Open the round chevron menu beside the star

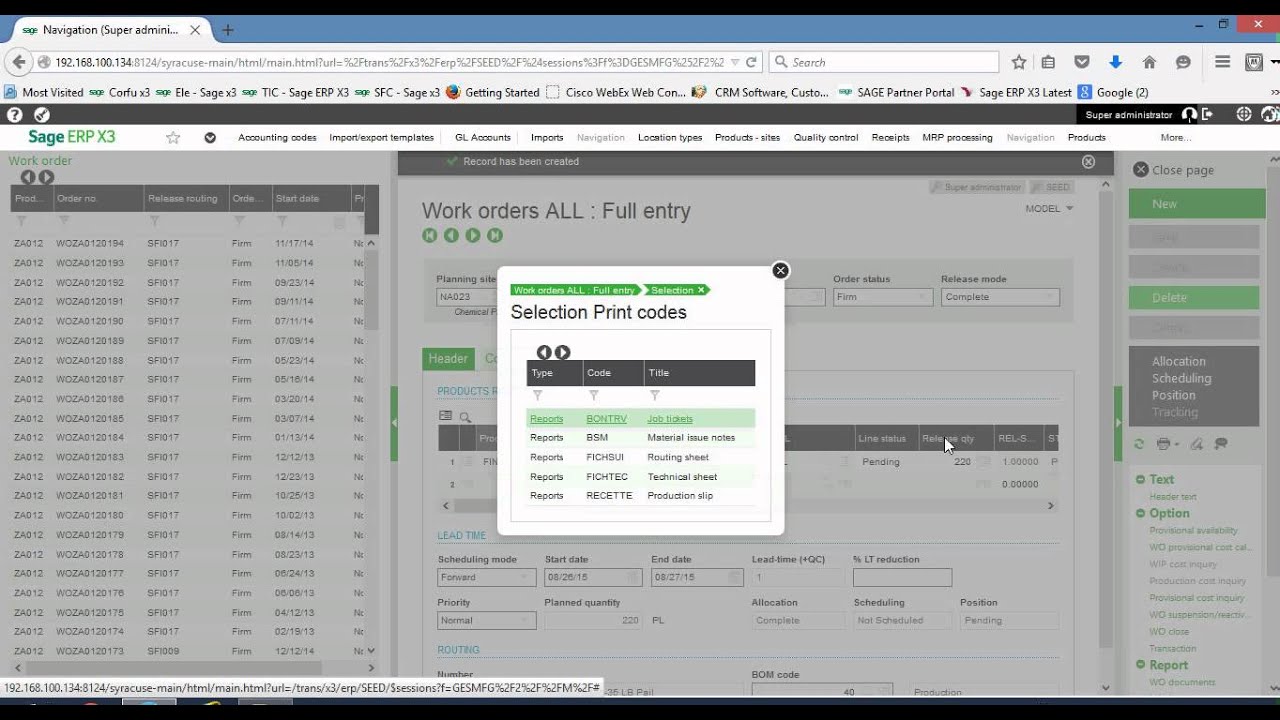210,138
